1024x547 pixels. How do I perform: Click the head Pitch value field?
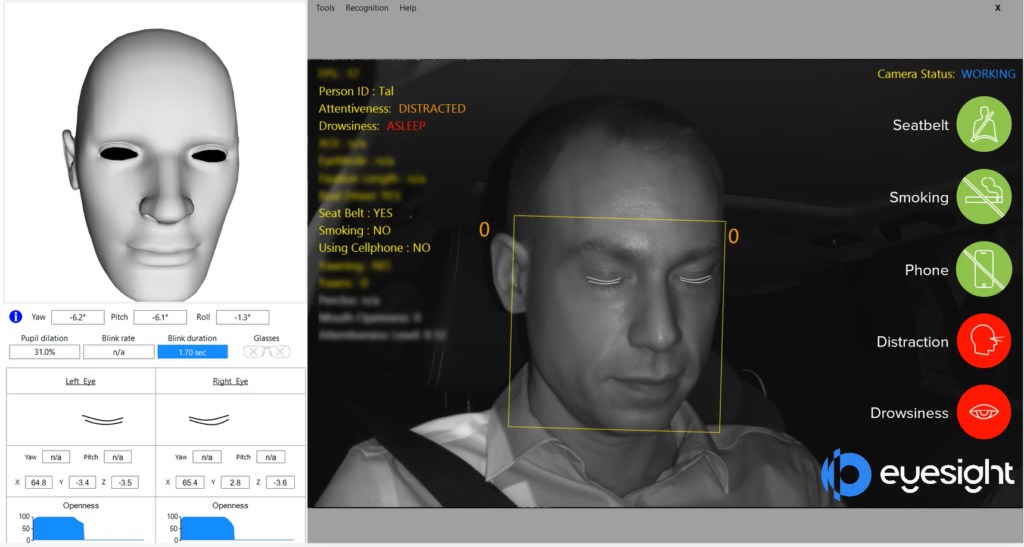coord(160,317)
